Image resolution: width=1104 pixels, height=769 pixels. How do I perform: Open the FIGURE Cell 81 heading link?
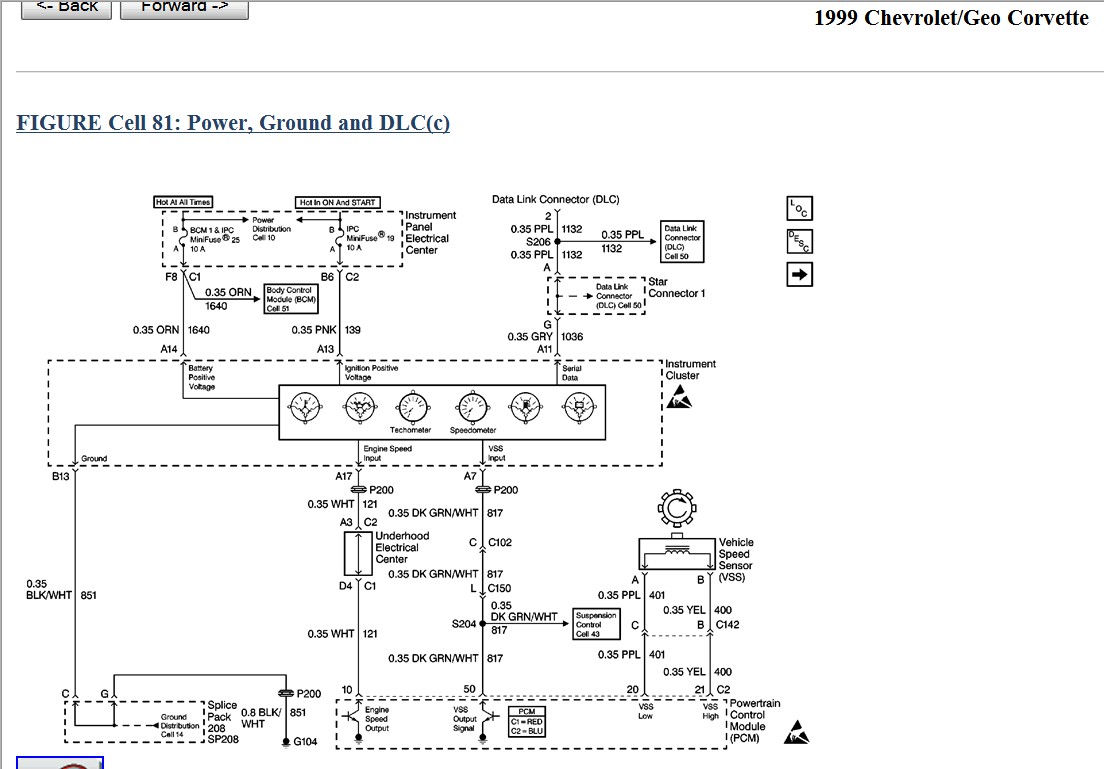coord(233,123)
